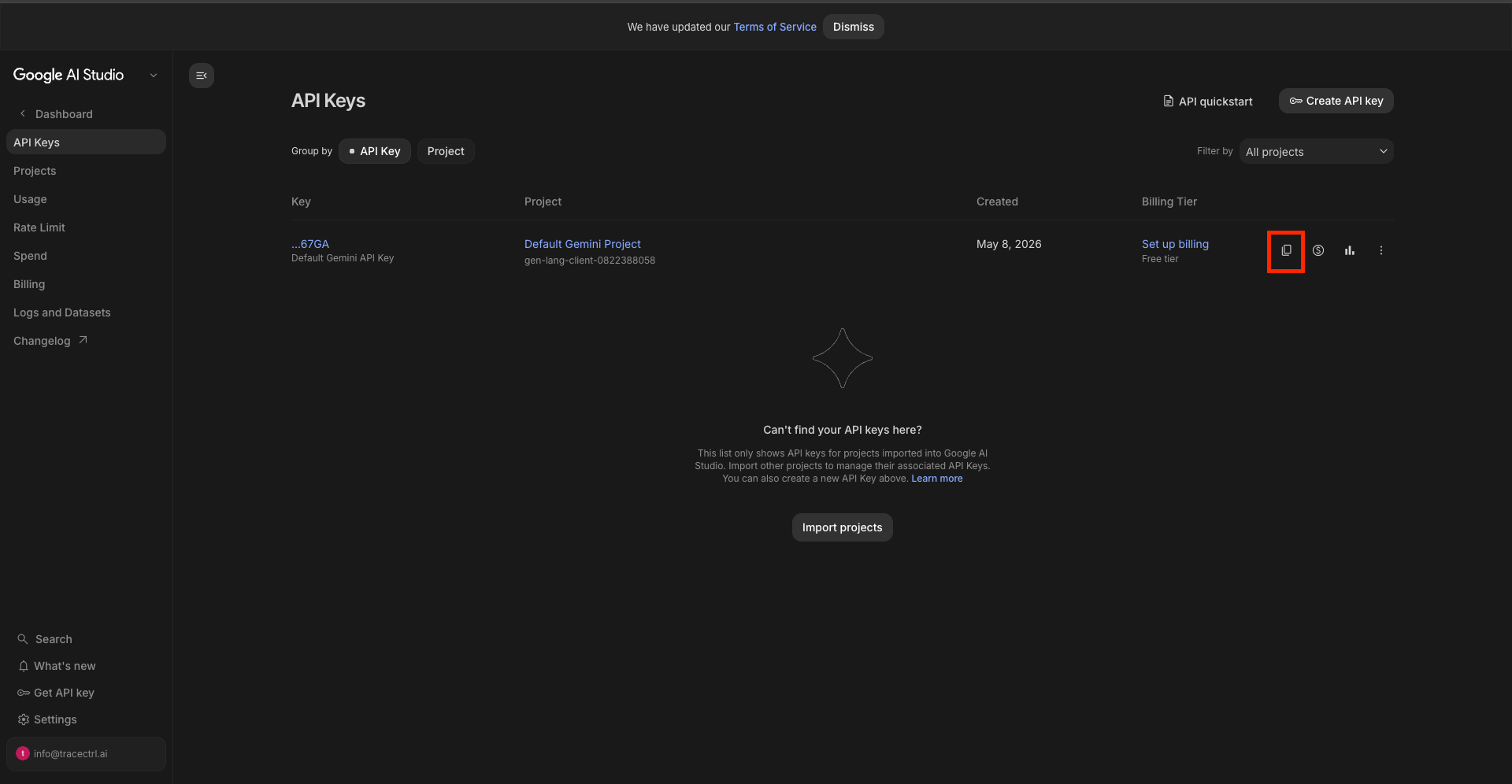This screenshot has height=784, width=1512.
Task: Open Default Gemini Project link
Action: 583,244
